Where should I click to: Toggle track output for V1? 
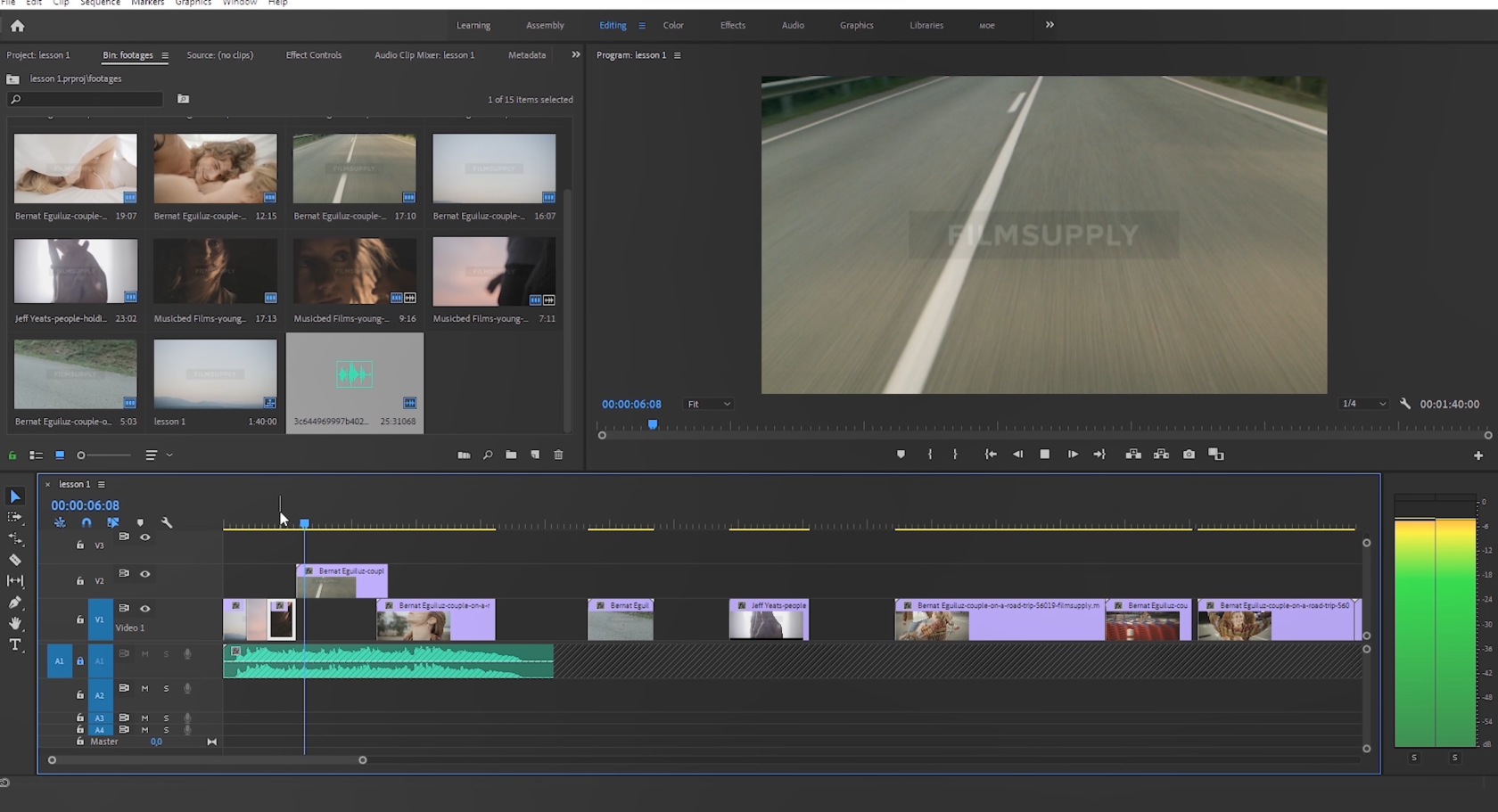(145, 609)
